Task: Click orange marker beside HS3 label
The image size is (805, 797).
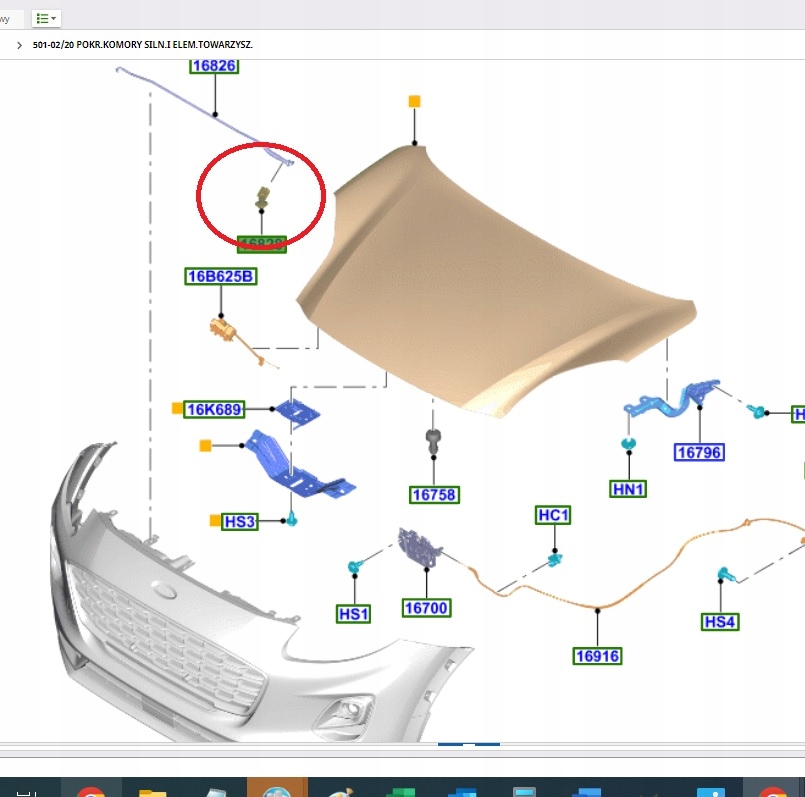Action: pos(215,521)
